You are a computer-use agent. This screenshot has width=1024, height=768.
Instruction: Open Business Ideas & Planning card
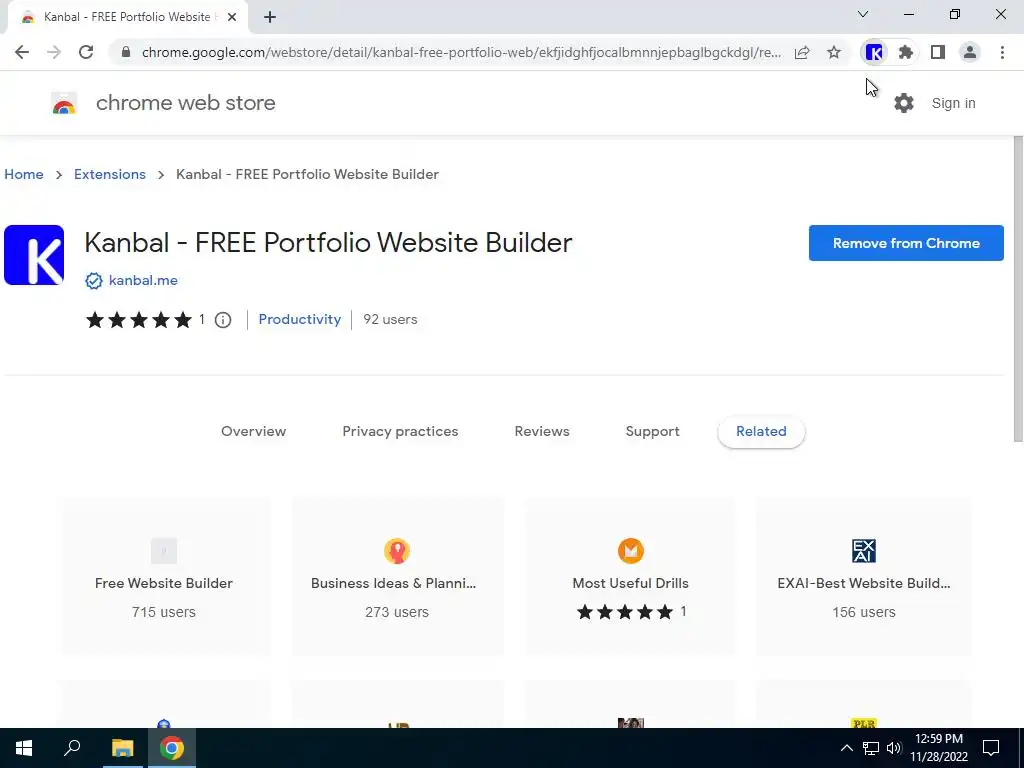tap(397, 577)
